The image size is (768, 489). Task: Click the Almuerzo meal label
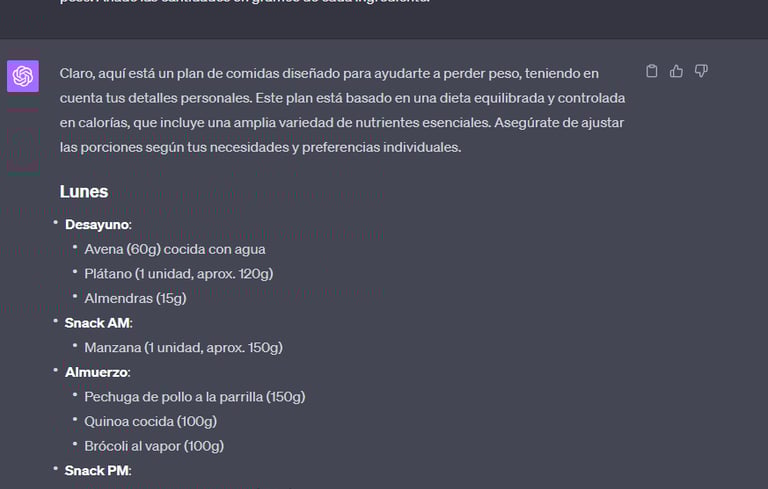(97, 371)
